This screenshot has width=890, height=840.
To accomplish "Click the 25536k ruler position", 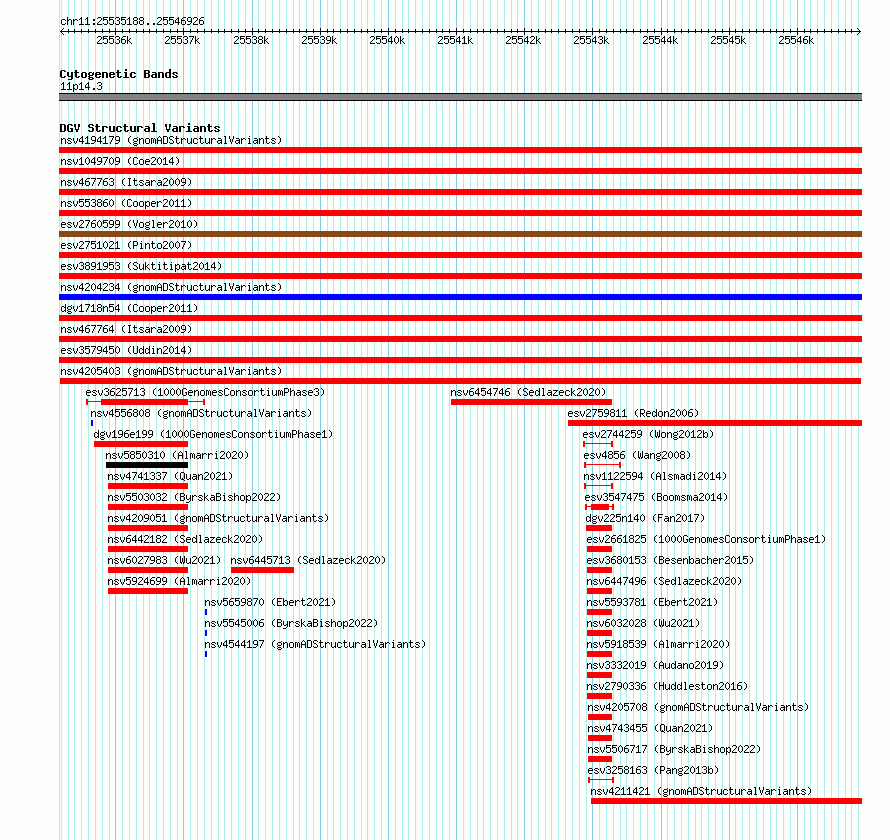I will 114,40.
